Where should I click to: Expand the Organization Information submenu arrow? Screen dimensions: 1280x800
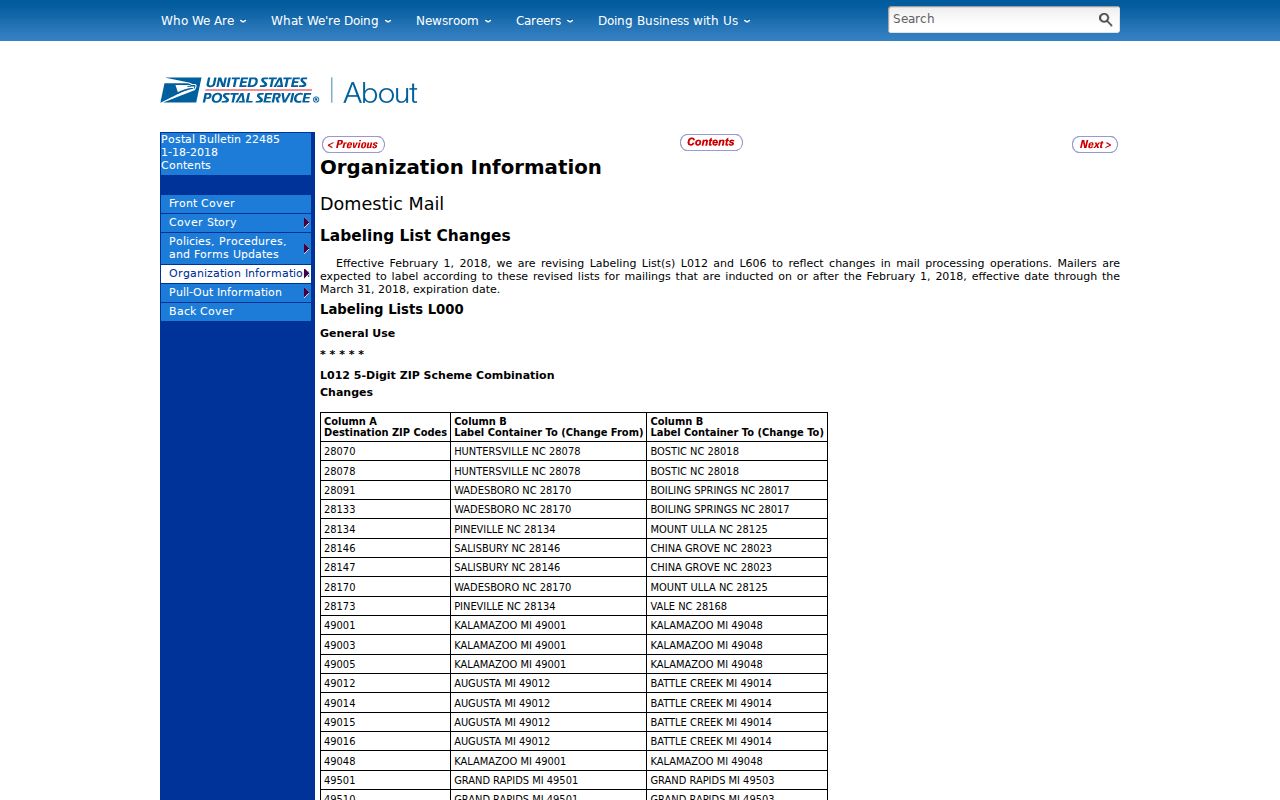tap(307, 273)
